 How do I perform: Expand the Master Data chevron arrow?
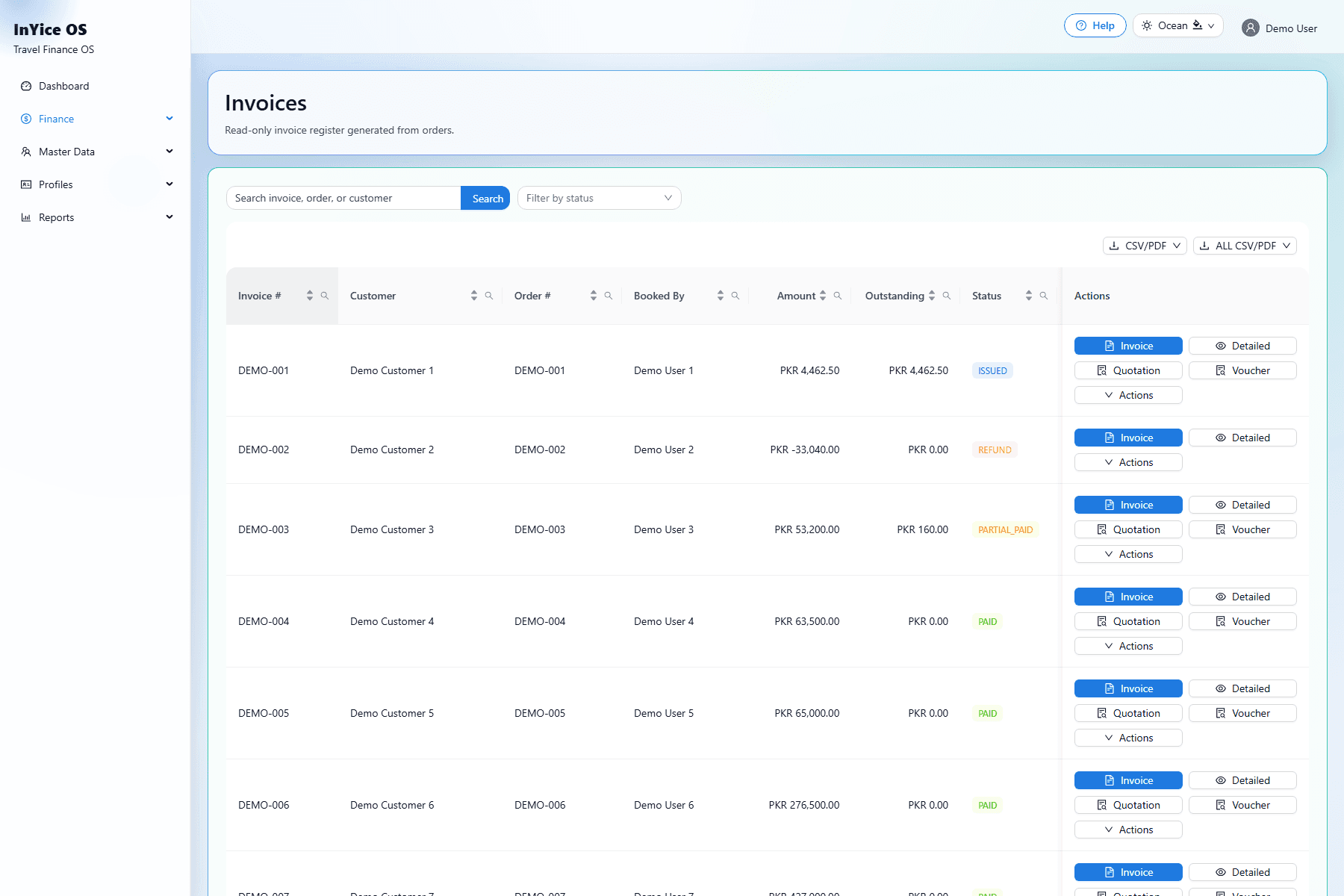pos(169,152)
